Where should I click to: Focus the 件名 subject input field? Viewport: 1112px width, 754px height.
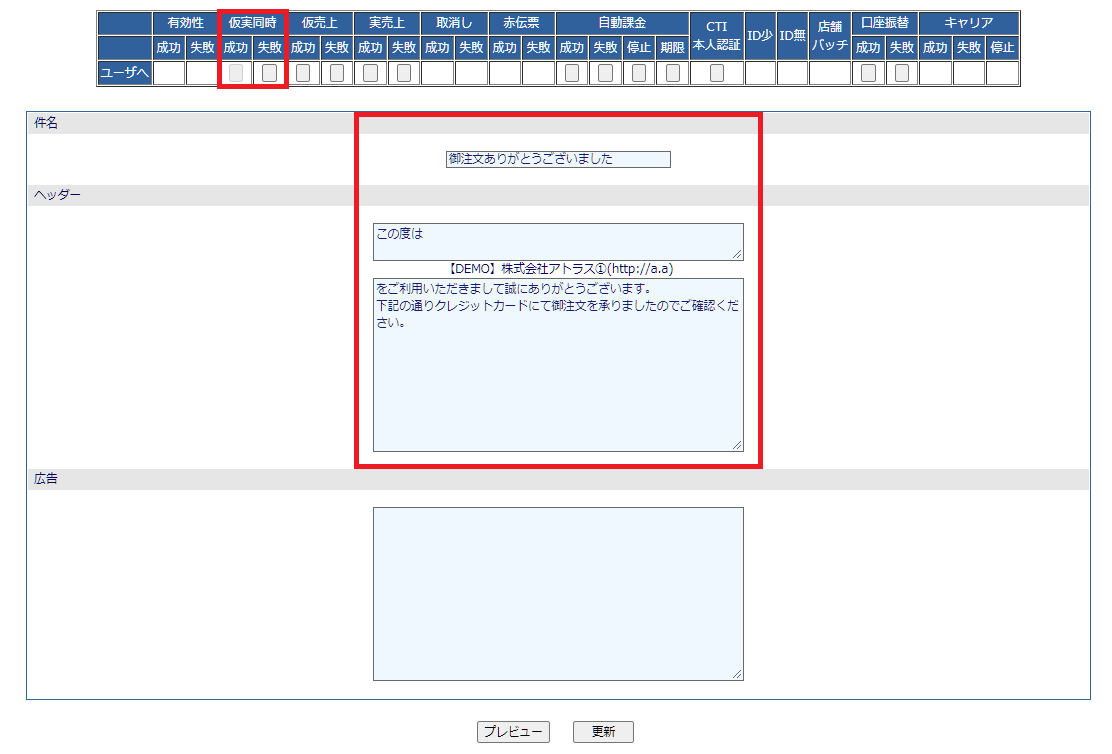tap(558, 160)
